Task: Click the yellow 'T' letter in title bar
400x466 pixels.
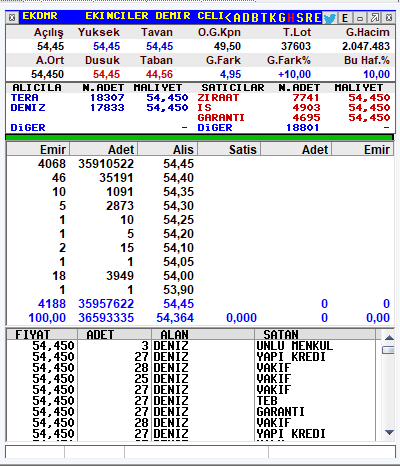Action: click(264, 17)
